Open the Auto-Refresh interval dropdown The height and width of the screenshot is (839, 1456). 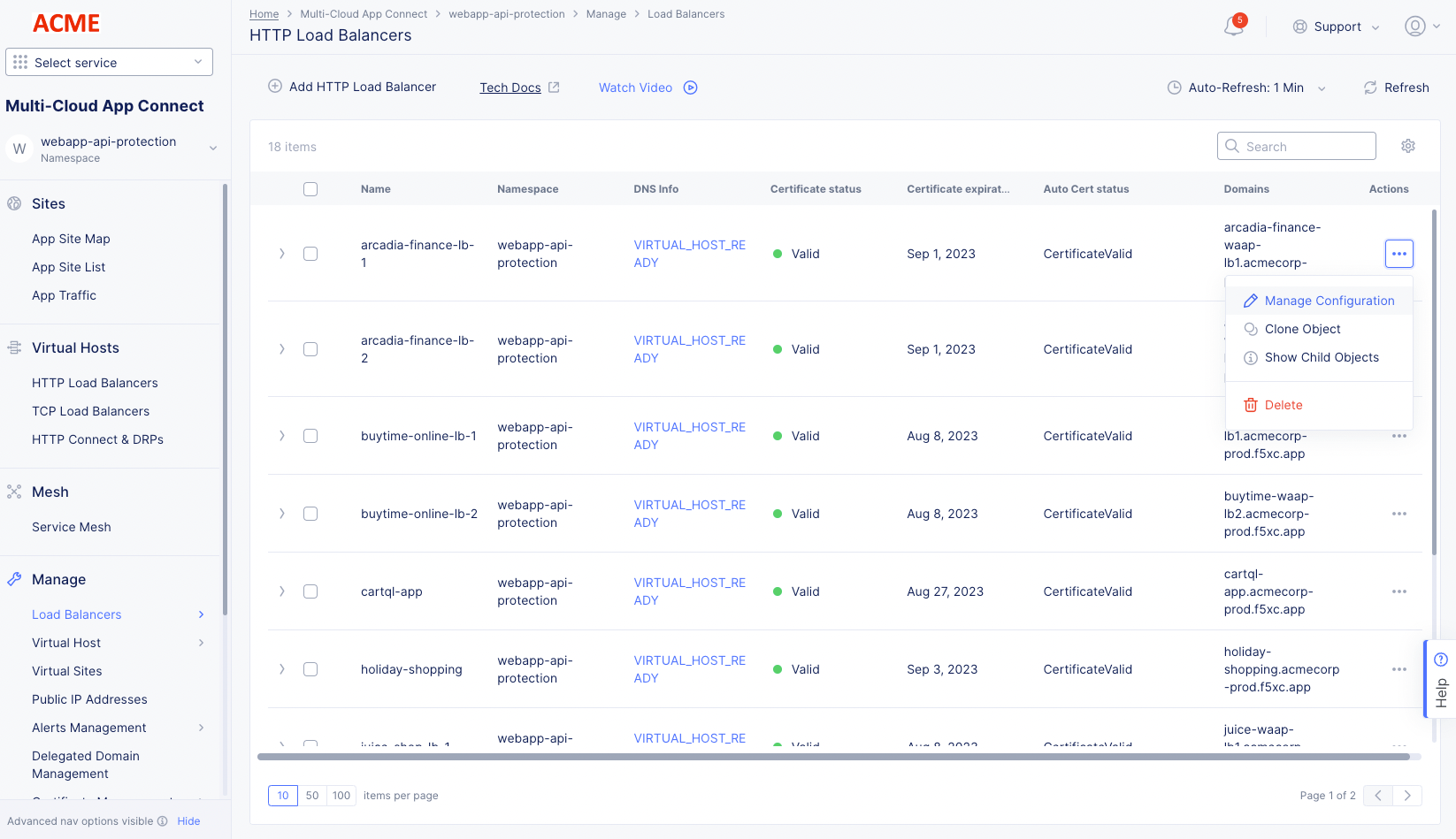pos(1322,88)
